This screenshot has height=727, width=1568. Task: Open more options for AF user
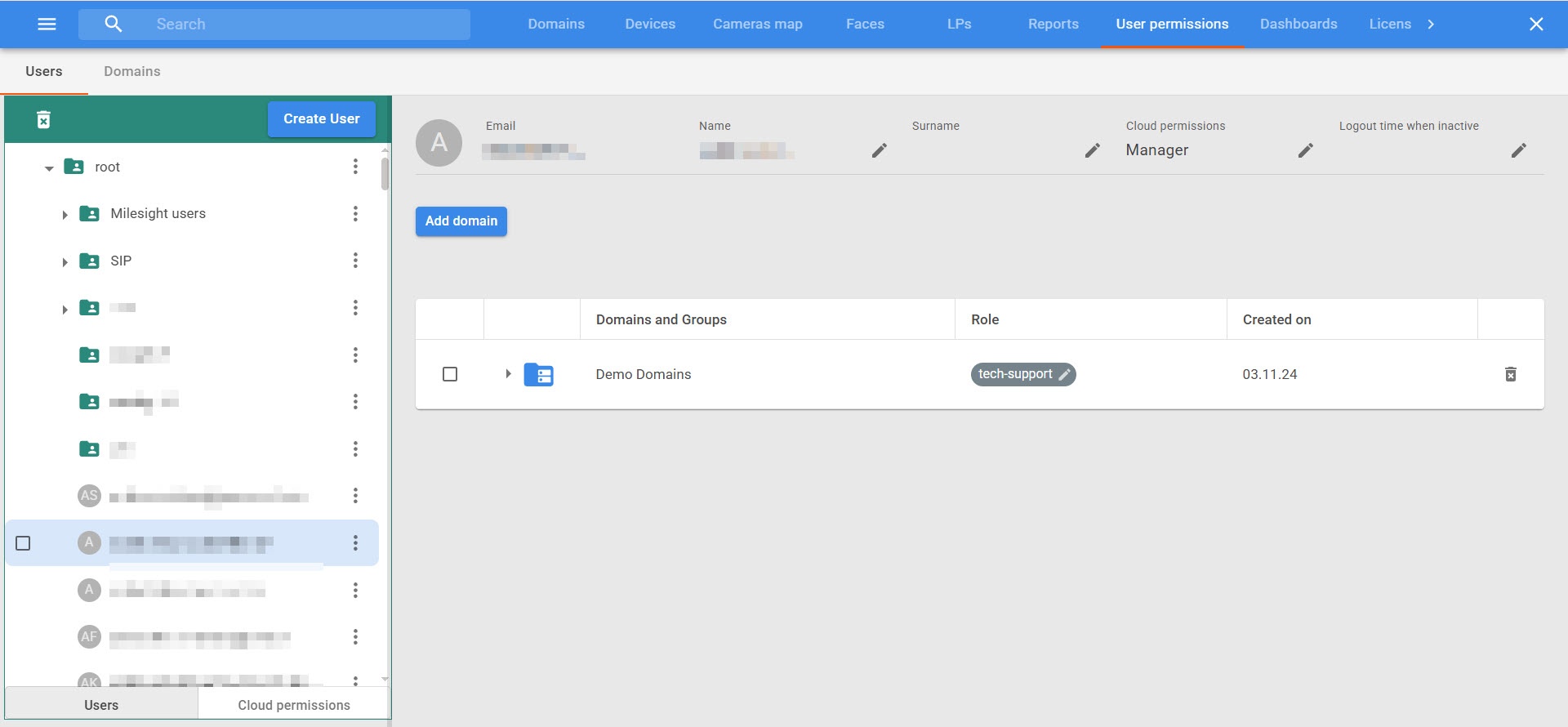pos(355,637)
